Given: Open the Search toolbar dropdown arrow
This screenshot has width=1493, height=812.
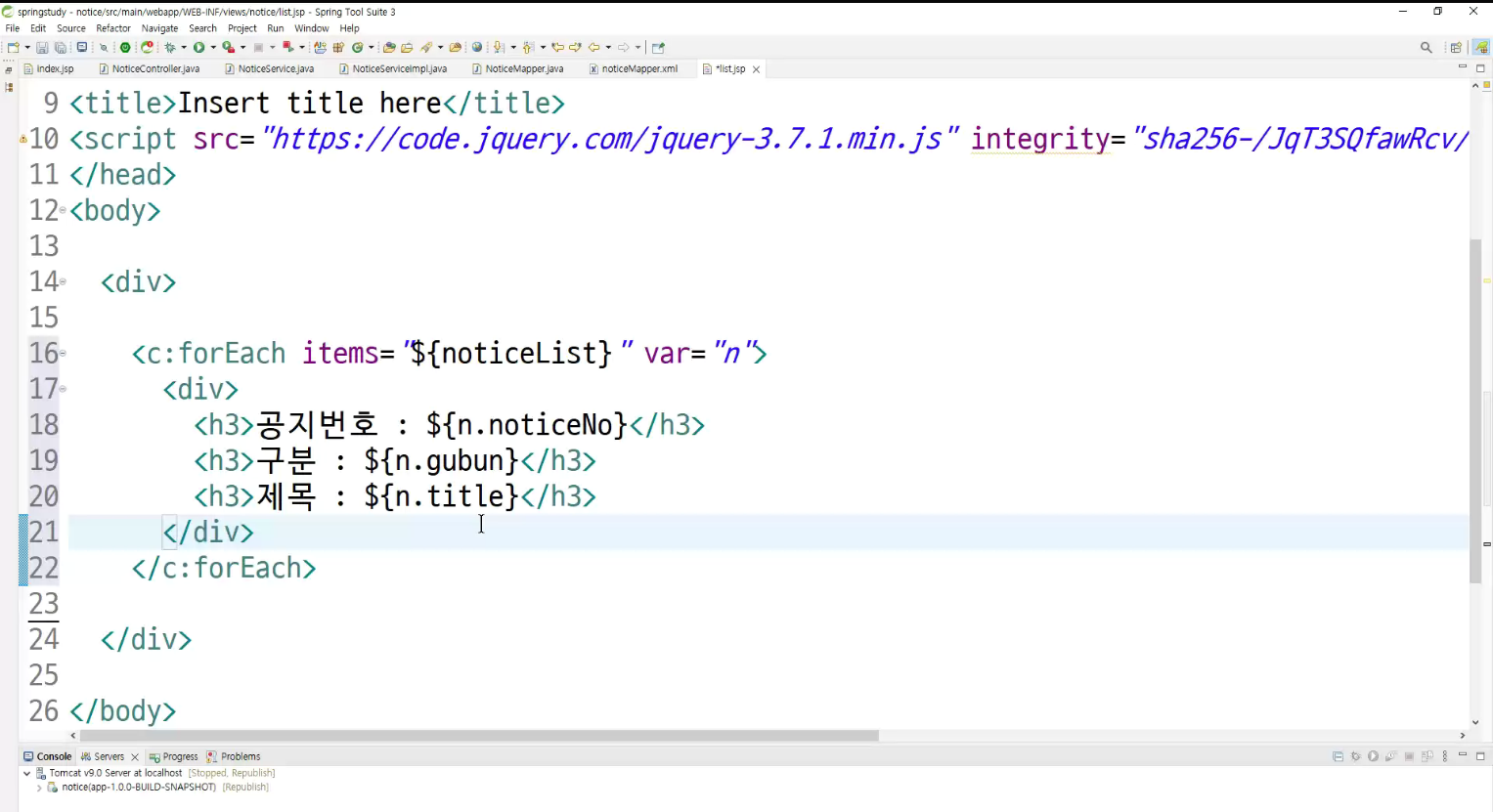Looking at the screenshot, I should [x=440, y=47].
